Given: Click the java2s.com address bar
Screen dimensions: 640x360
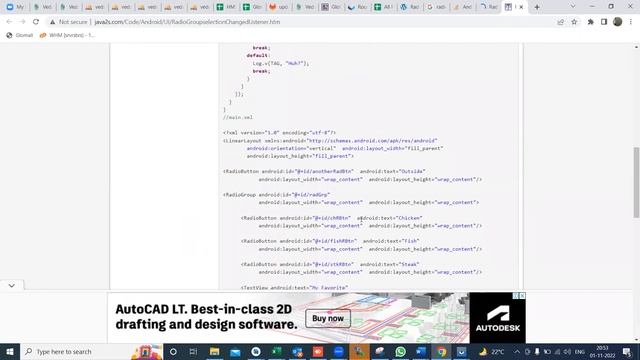Looking at the screenshot, I should [187, 22].
